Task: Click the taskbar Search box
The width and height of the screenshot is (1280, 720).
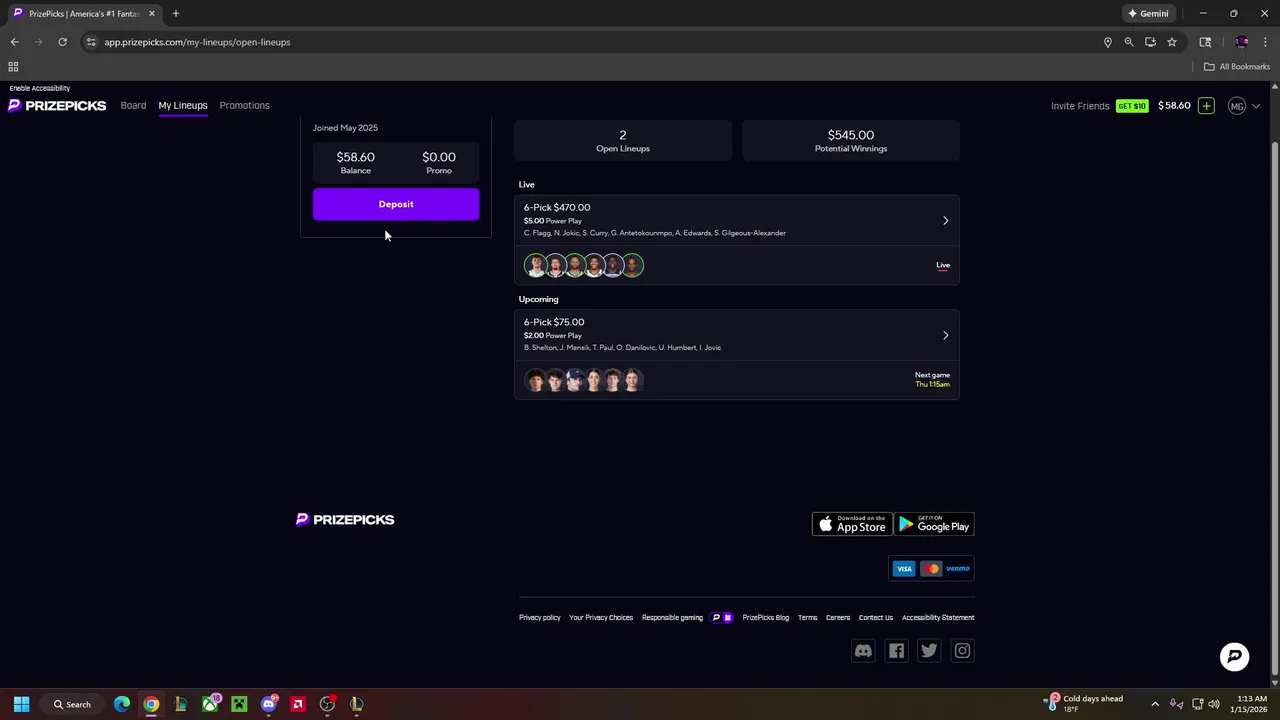Action: 73,704
